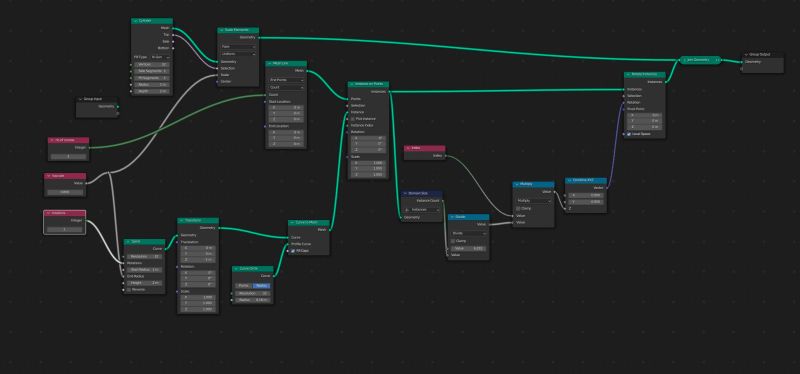Collapse the Curve to Mesh node chevron
Viewport: 800px width, 374px height.
[292, 223]
